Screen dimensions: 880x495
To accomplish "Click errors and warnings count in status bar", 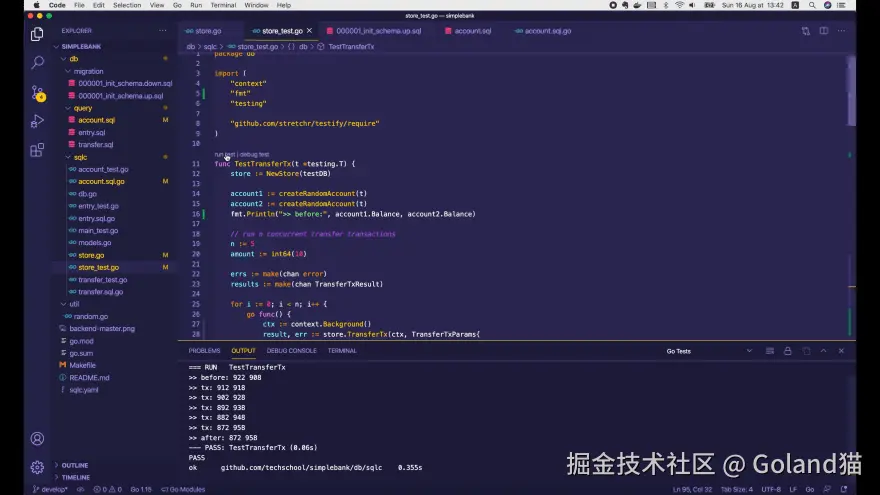I will [x=107, y=489].
